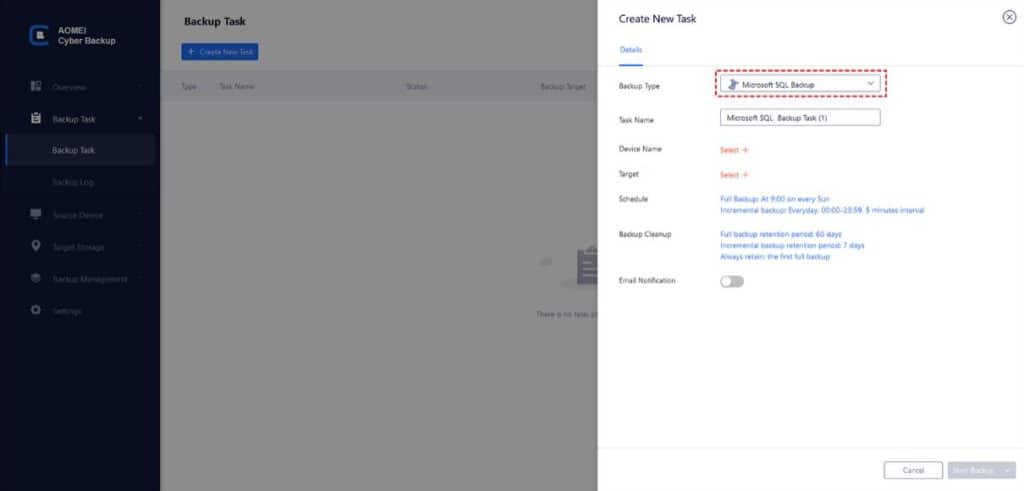Collapse the Backup Task sidebar section arrow
This screenshot has width=1024, height=491.
140,119
